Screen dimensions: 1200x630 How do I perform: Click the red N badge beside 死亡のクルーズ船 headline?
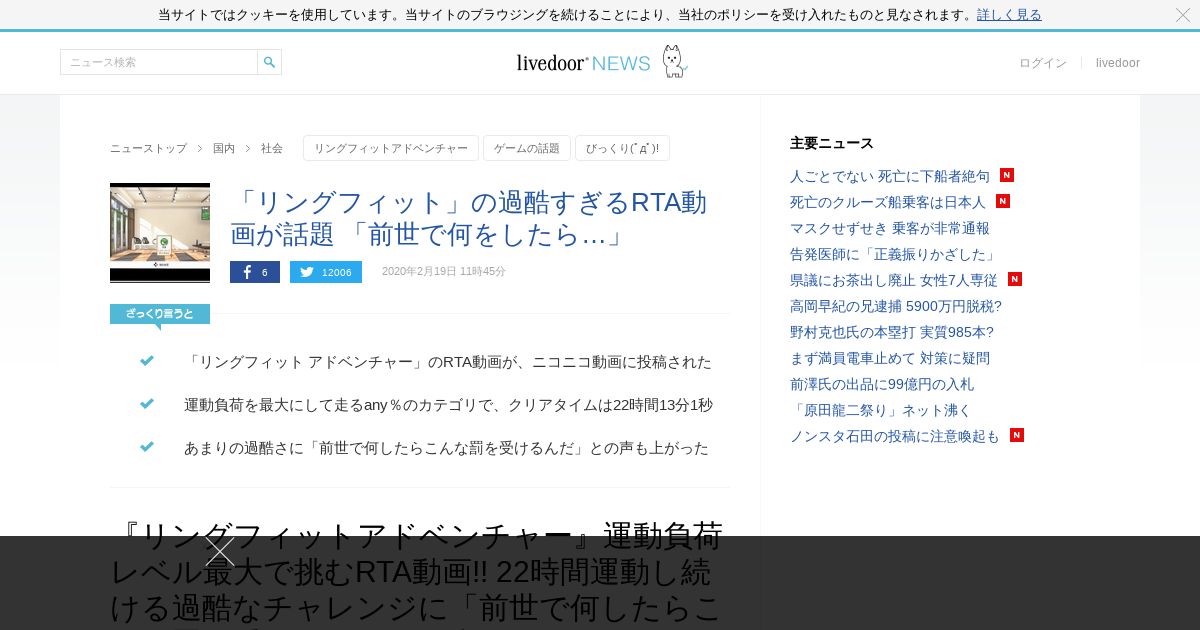[1003, 201]
